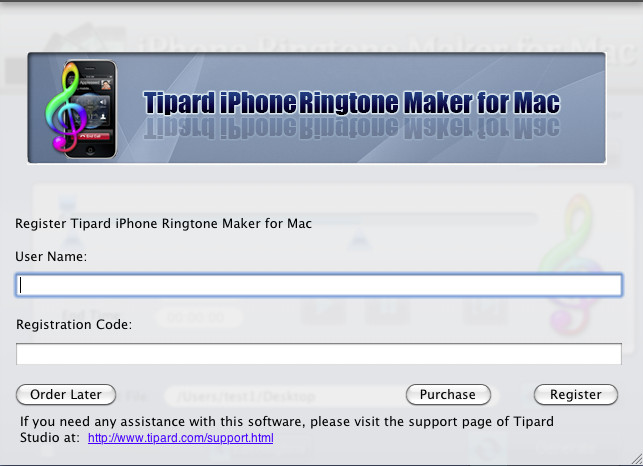The height and width of the screenshot is (466, 643).
Task: Click the Register Tipard iPhone Ringtone Maker heading
Action: (x=163, y=224)
